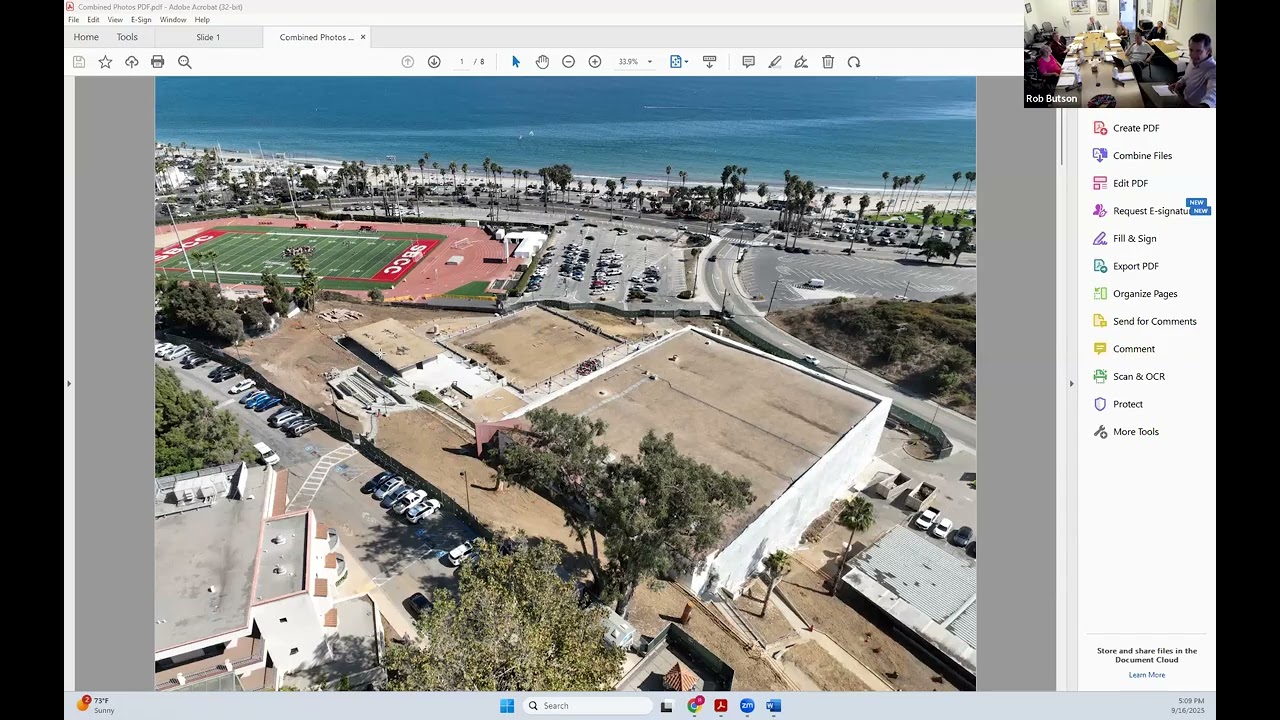Collapse the right tools pane arrow
This screenshot has height=720, width=1280.
coord(1071,383)
